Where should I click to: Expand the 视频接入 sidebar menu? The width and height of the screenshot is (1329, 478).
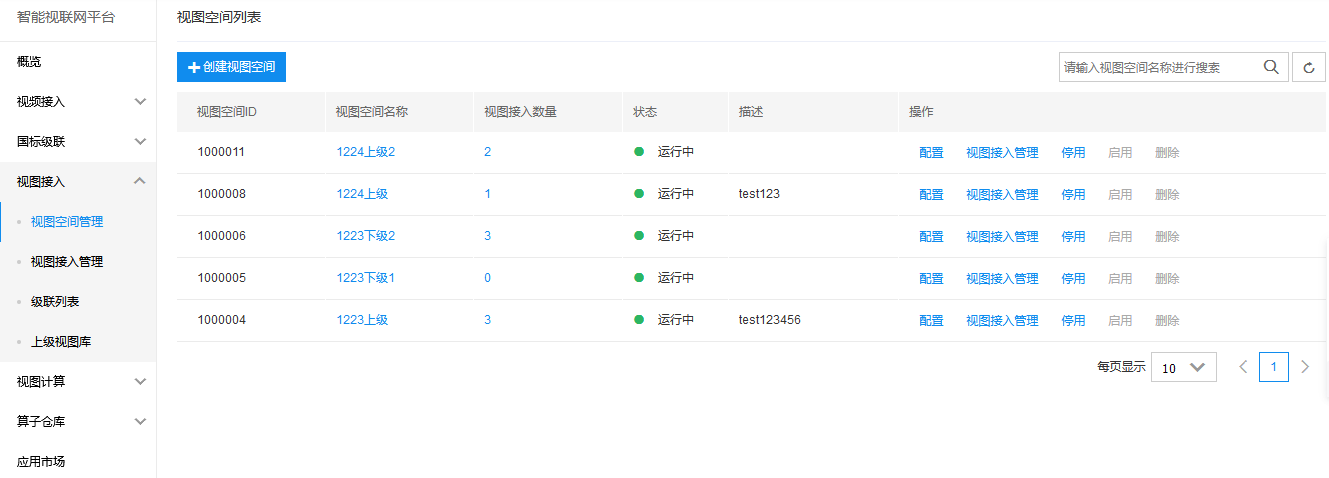tap(78, 102)
